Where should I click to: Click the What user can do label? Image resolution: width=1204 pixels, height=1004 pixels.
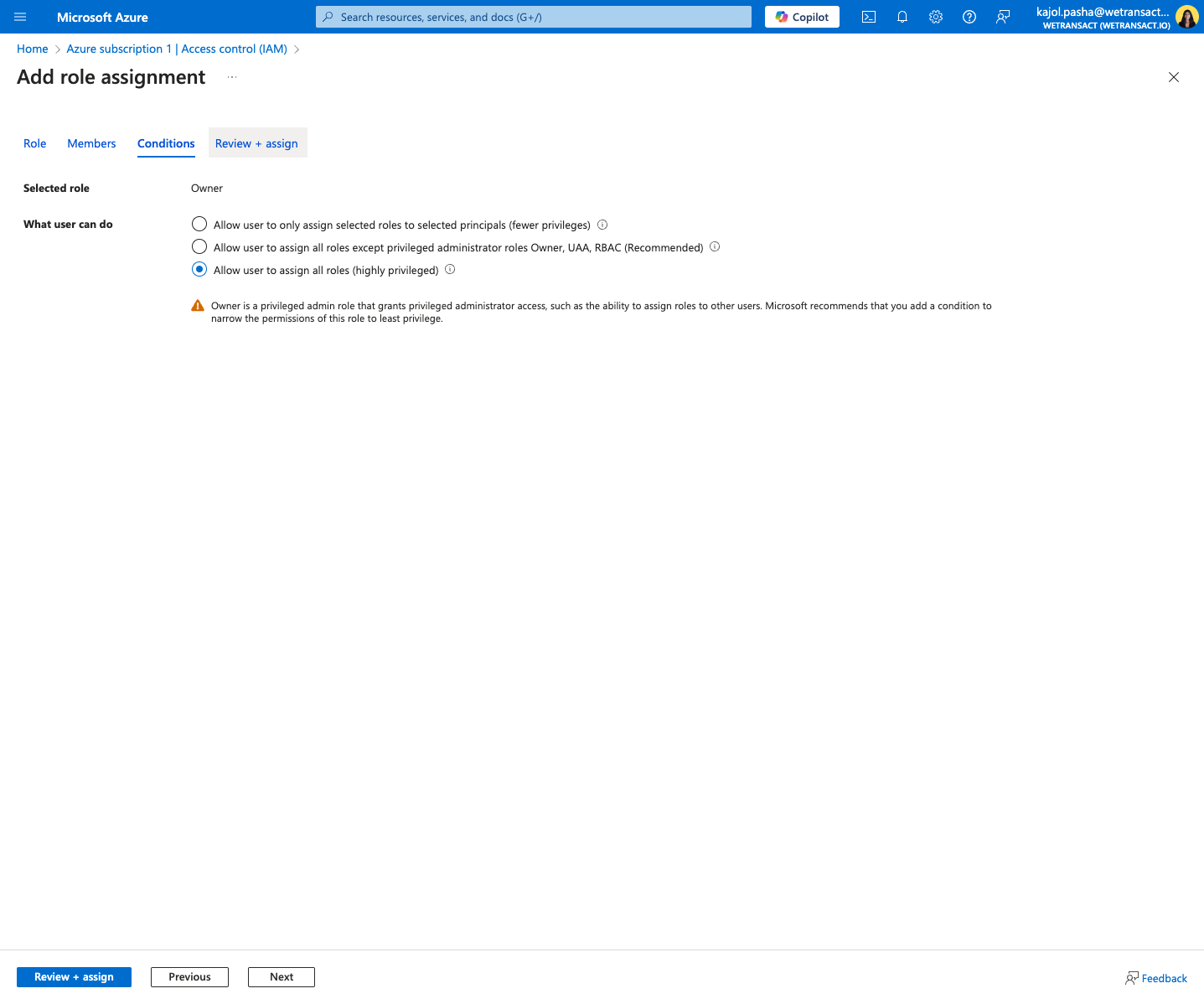coord(68,225)
